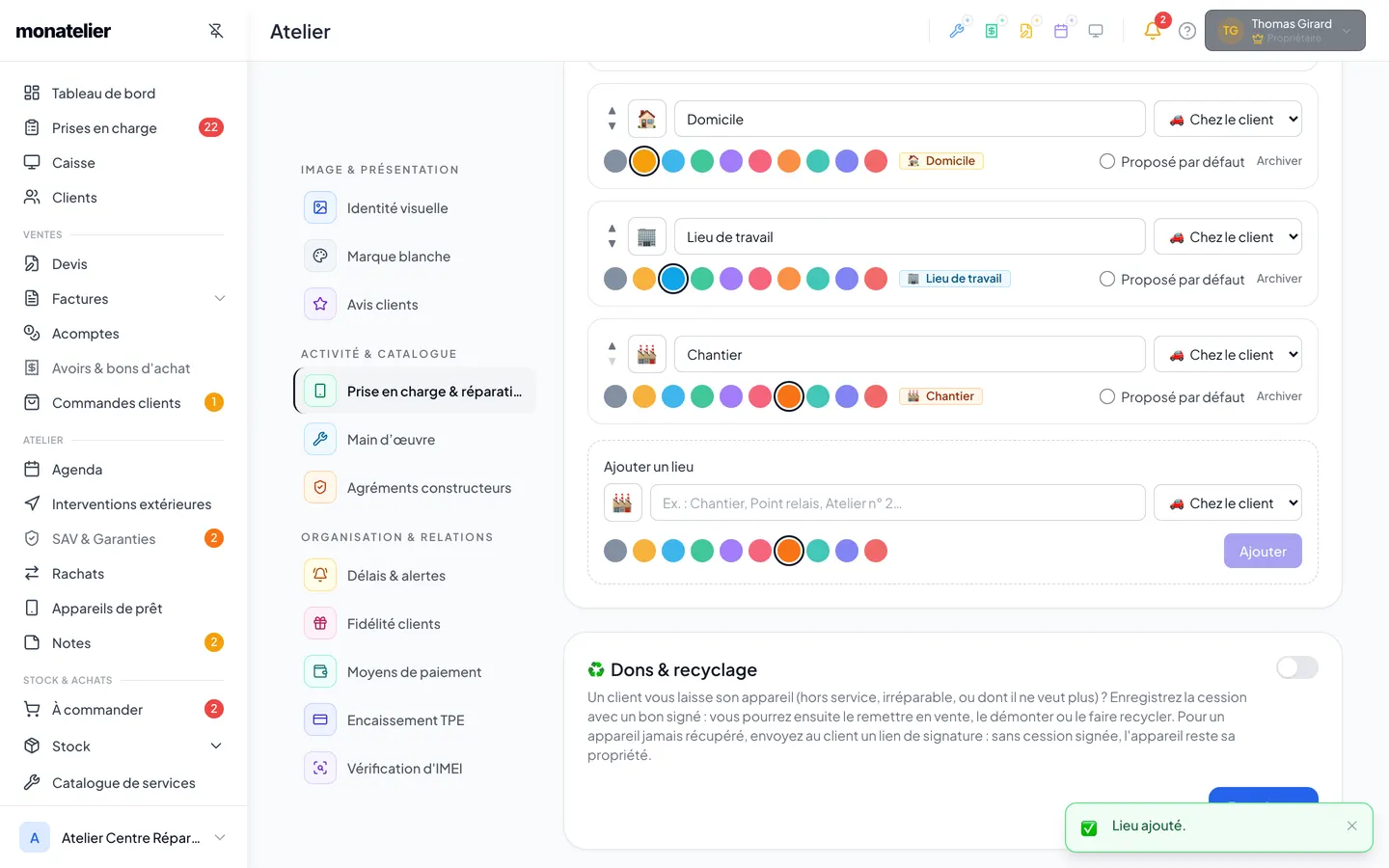Expand the Stock submenu
Image resolution: width=1389 pixels, height=868 pixels.
click(x=216, y=746)
